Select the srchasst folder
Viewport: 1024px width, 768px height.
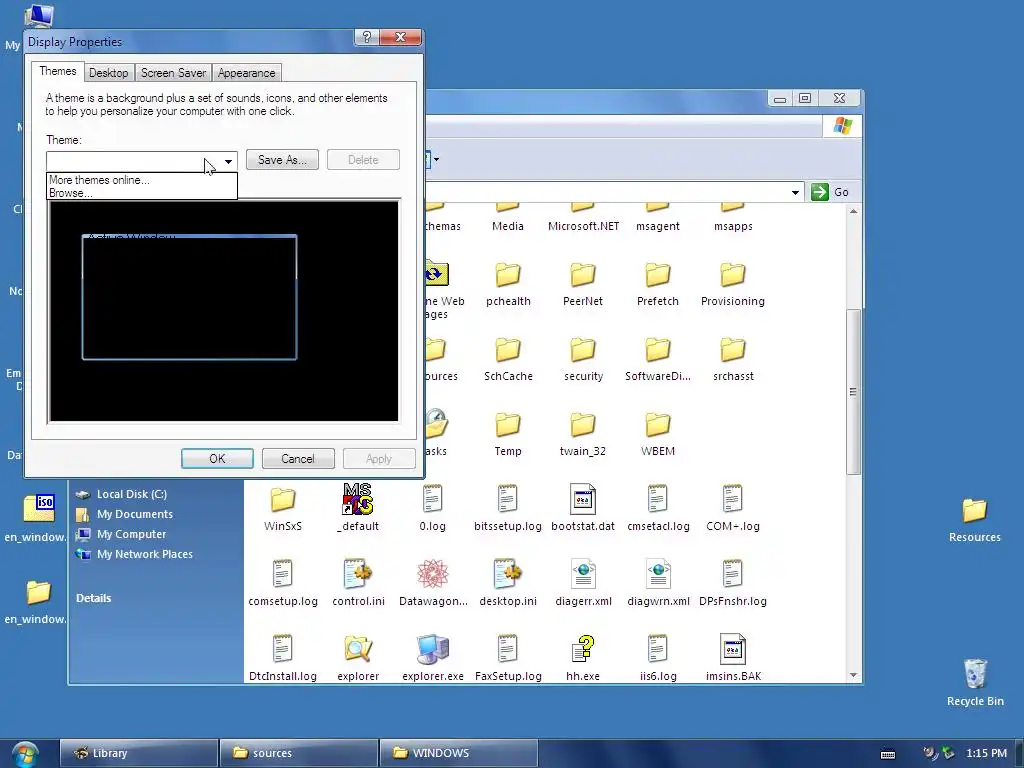point(733,360)
